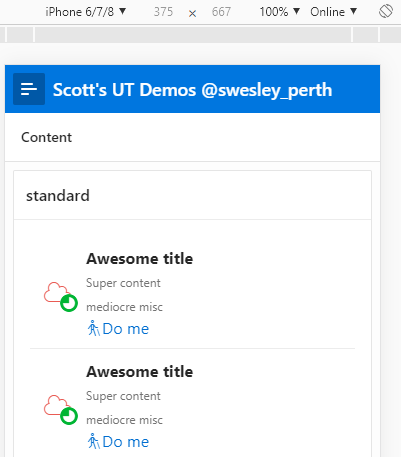Click the green clock badge on first item

point(69,303)
